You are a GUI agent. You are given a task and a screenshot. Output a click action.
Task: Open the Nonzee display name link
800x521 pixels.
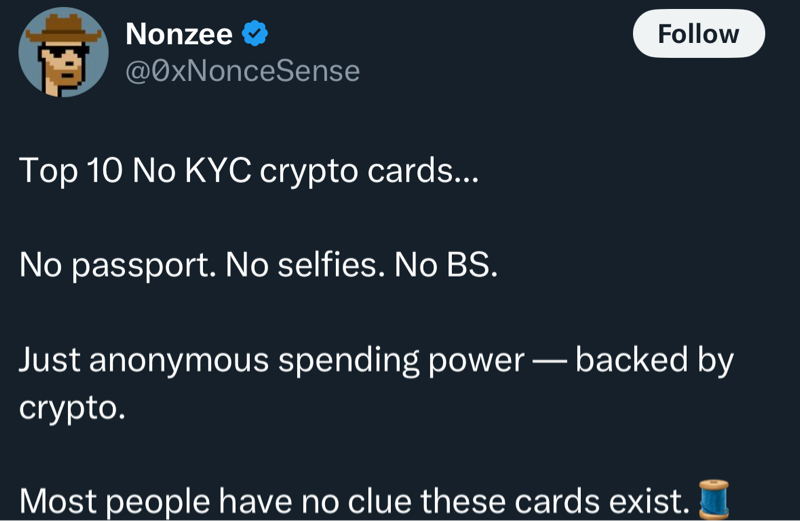tap(179, 34)
